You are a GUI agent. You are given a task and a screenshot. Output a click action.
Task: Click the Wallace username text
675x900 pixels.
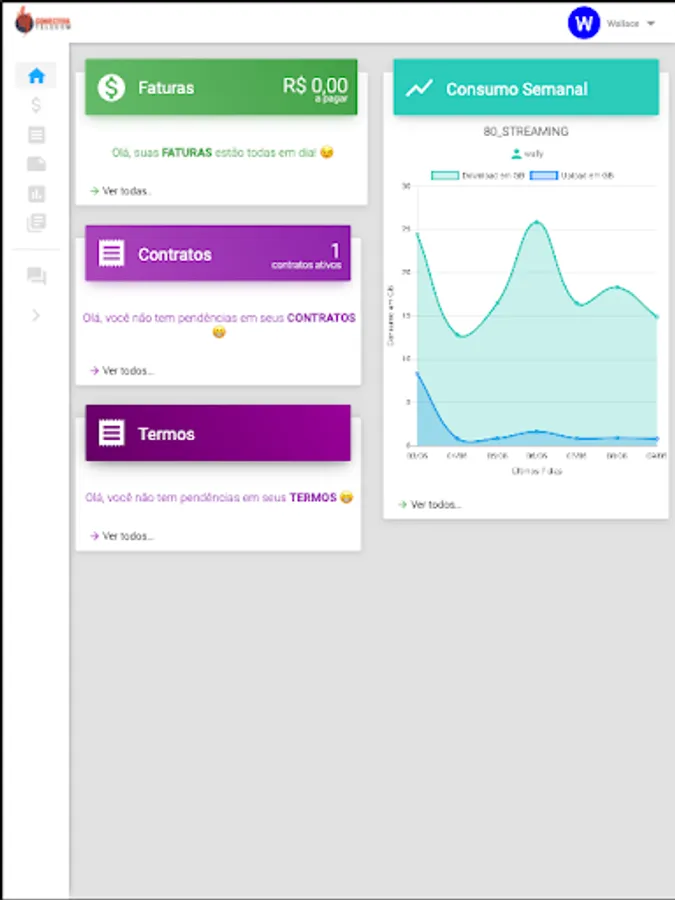click(x=623, y=24)
